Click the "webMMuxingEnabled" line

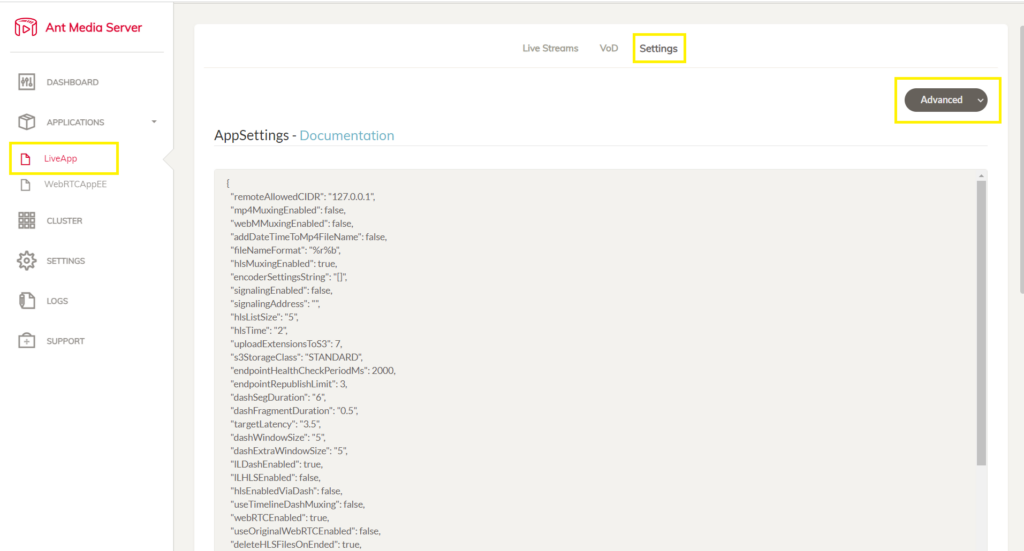coord(292,223)
